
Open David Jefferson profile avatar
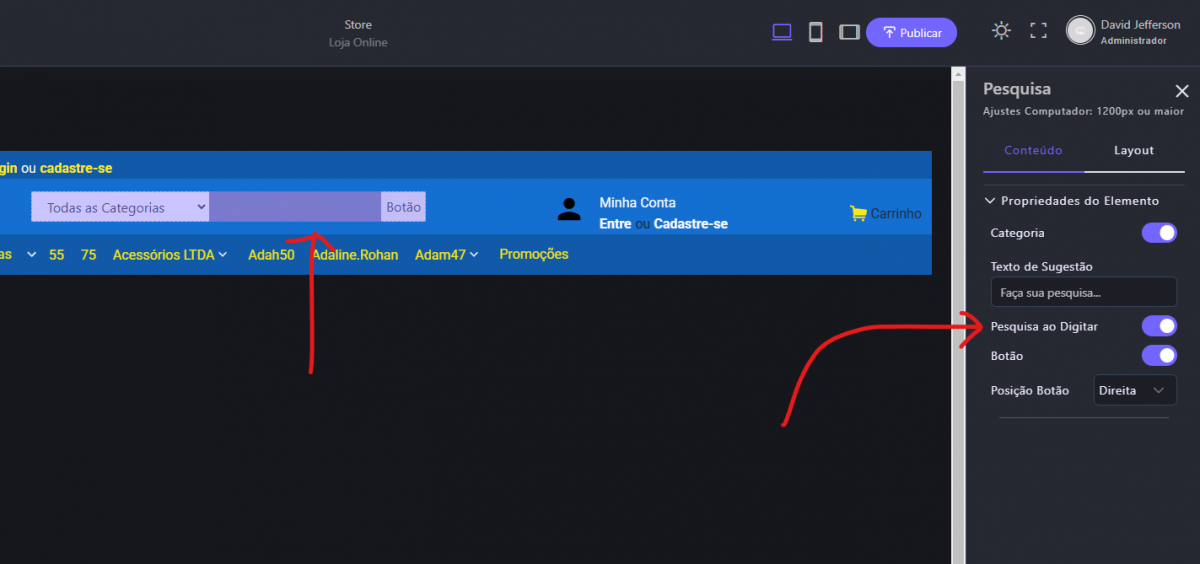tap(1080, 31)
